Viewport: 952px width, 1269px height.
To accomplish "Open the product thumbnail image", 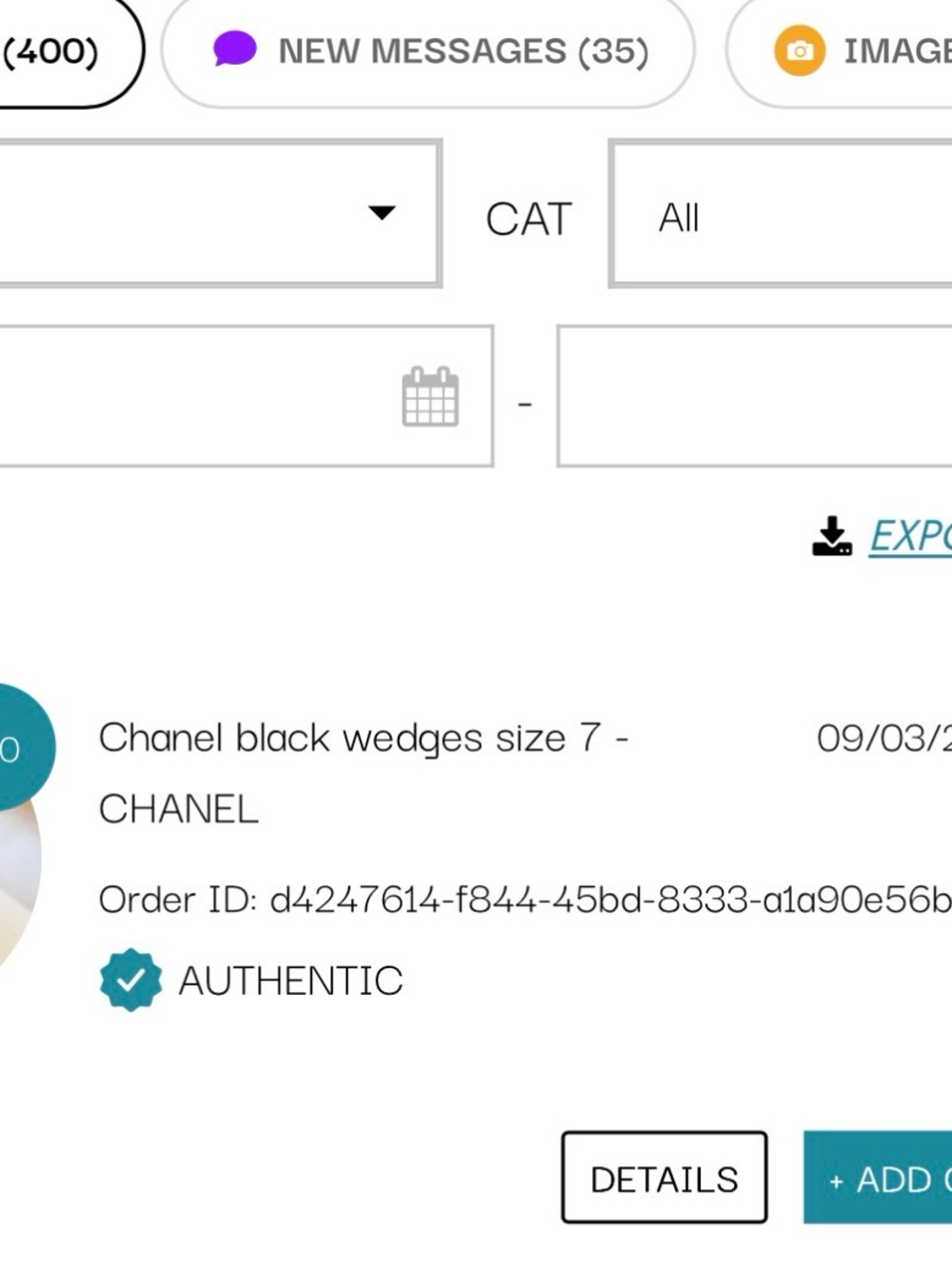I will 19,876.
